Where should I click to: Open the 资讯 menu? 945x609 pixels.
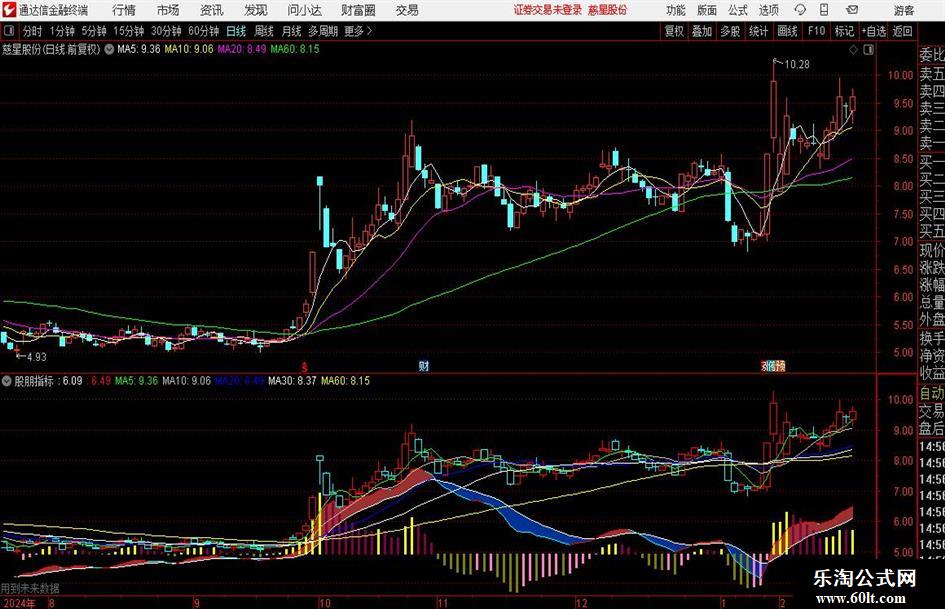coord(212,10)
